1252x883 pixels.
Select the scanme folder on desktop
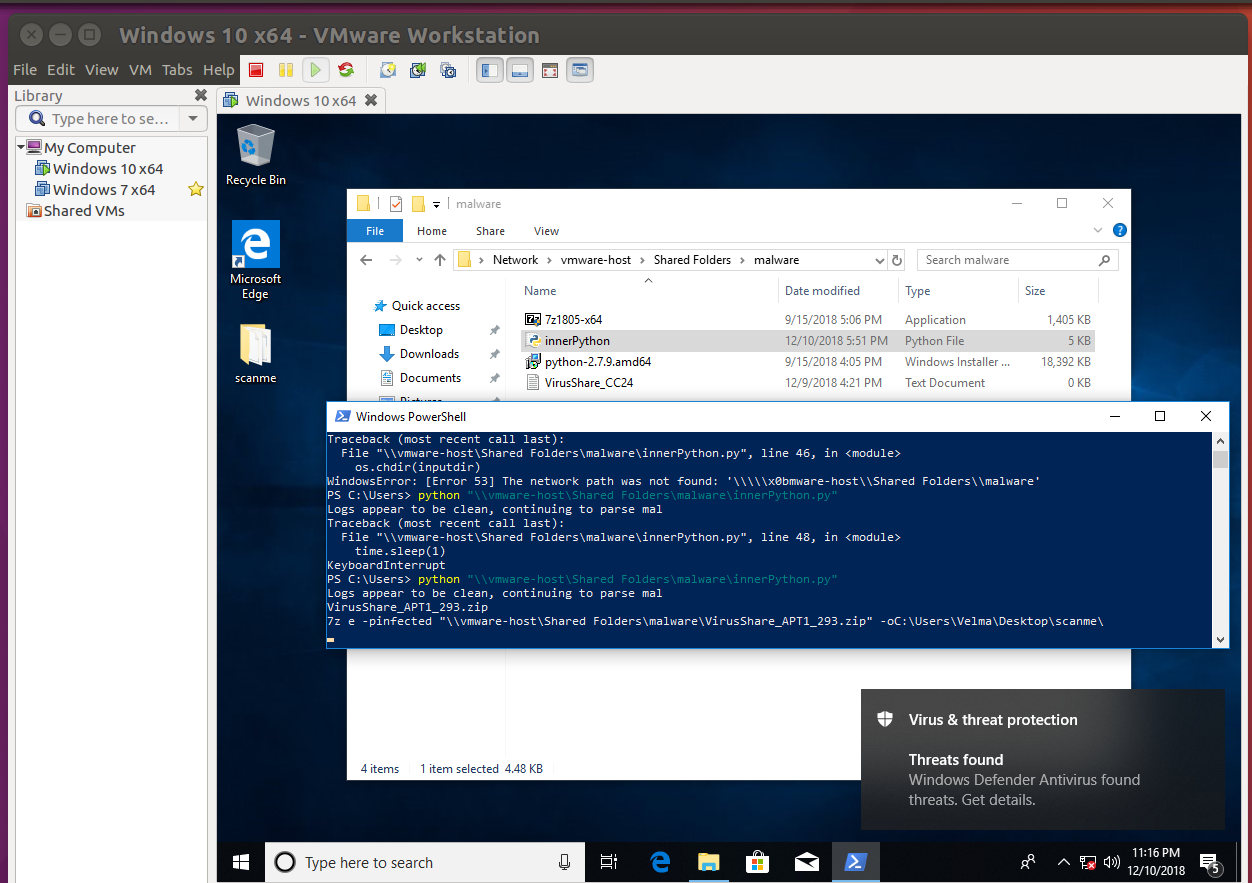point(255,353)
